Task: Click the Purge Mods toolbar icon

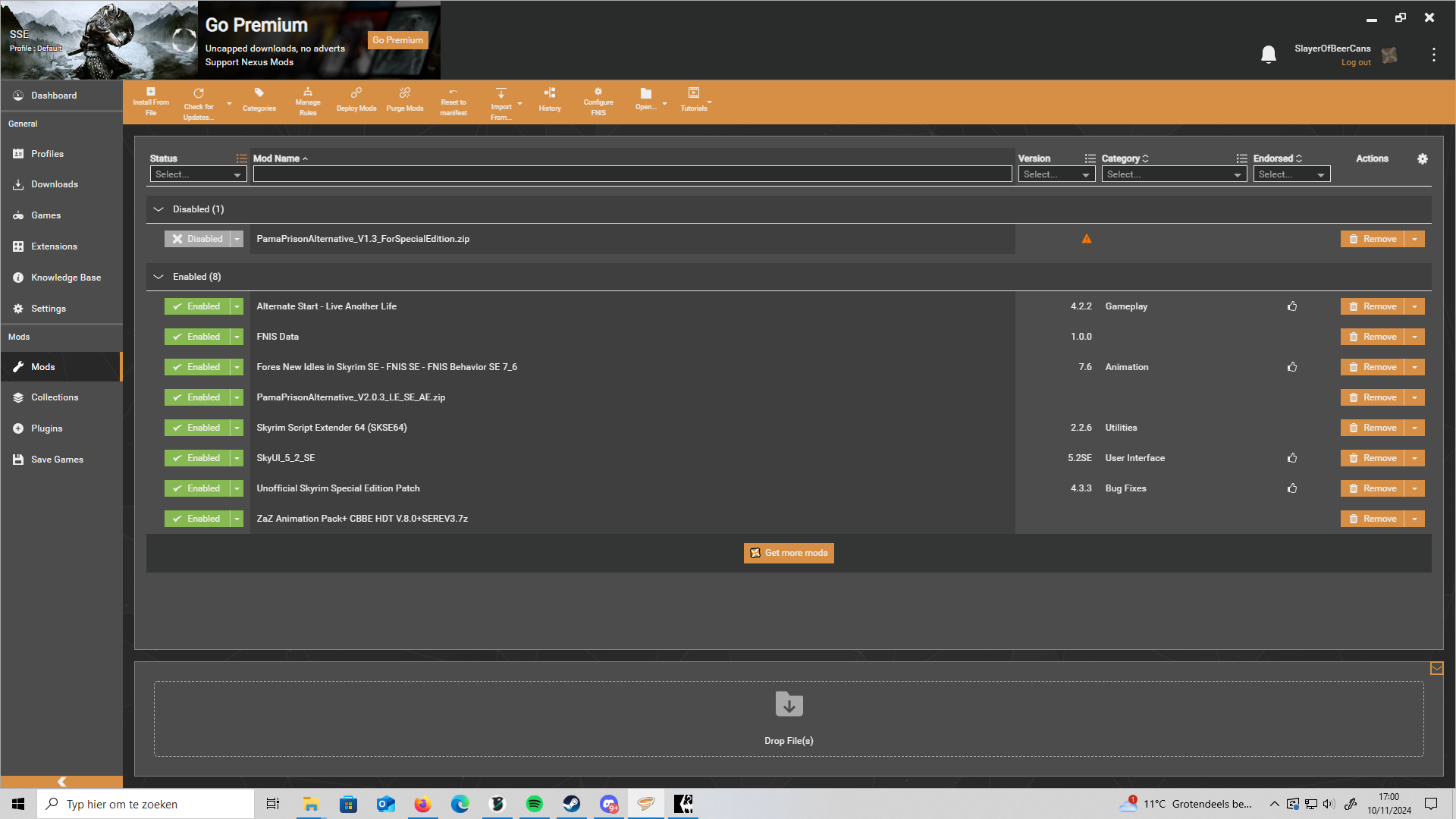Action: (x=404, y=99)
